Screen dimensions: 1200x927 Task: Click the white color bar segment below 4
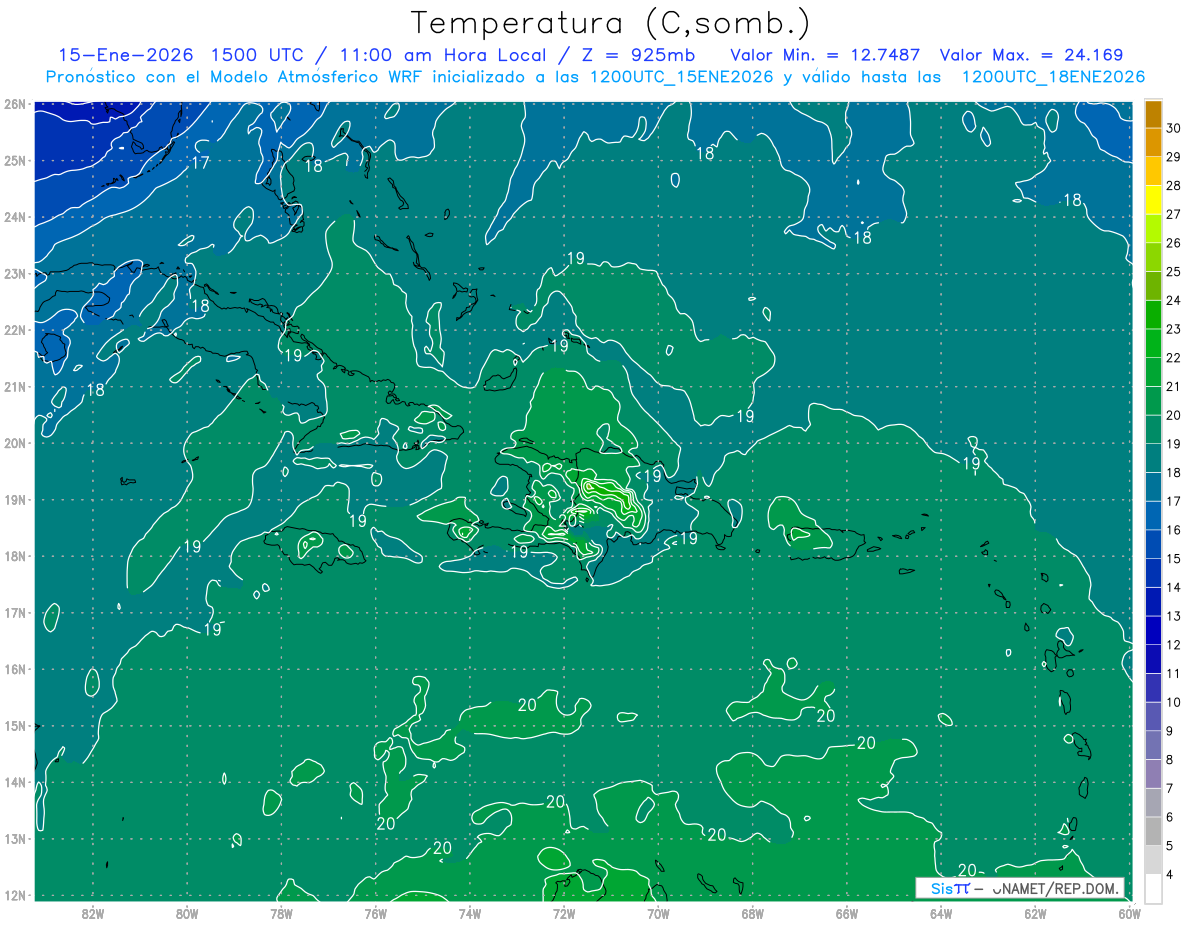pos(1153,888)
